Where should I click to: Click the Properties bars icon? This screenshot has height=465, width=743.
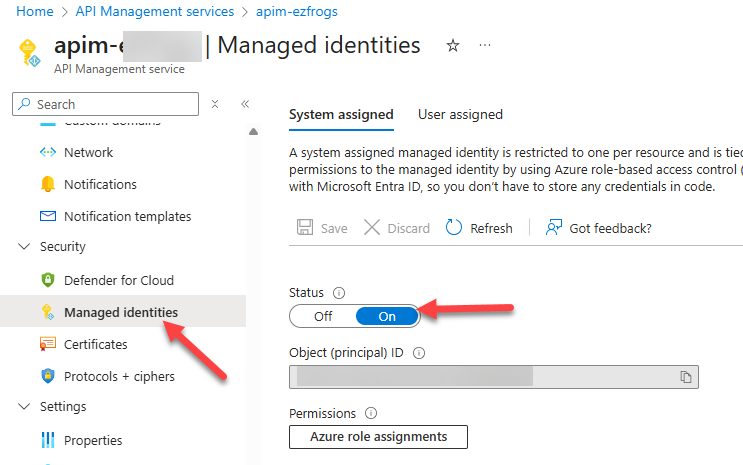(x=48, y=440)
